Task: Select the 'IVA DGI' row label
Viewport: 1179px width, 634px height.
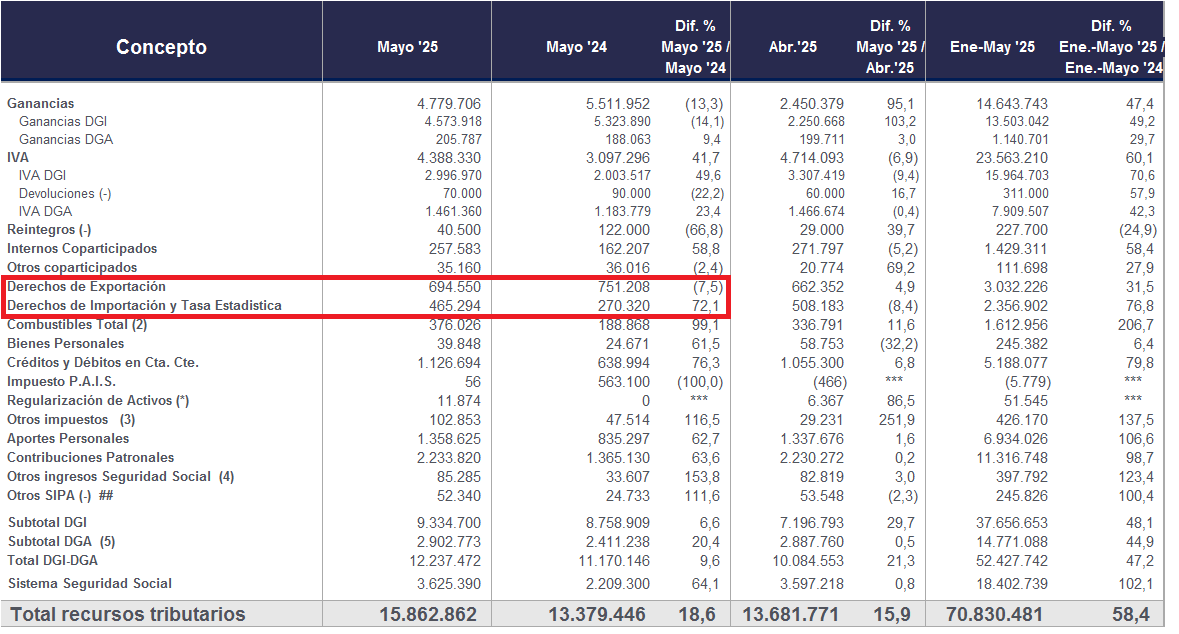Action: pos(43,175)
